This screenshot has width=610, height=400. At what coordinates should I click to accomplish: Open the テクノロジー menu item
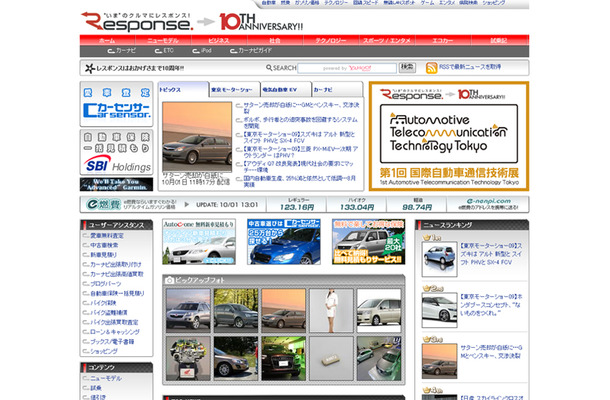pyautogui.click(x=331, y=40)
